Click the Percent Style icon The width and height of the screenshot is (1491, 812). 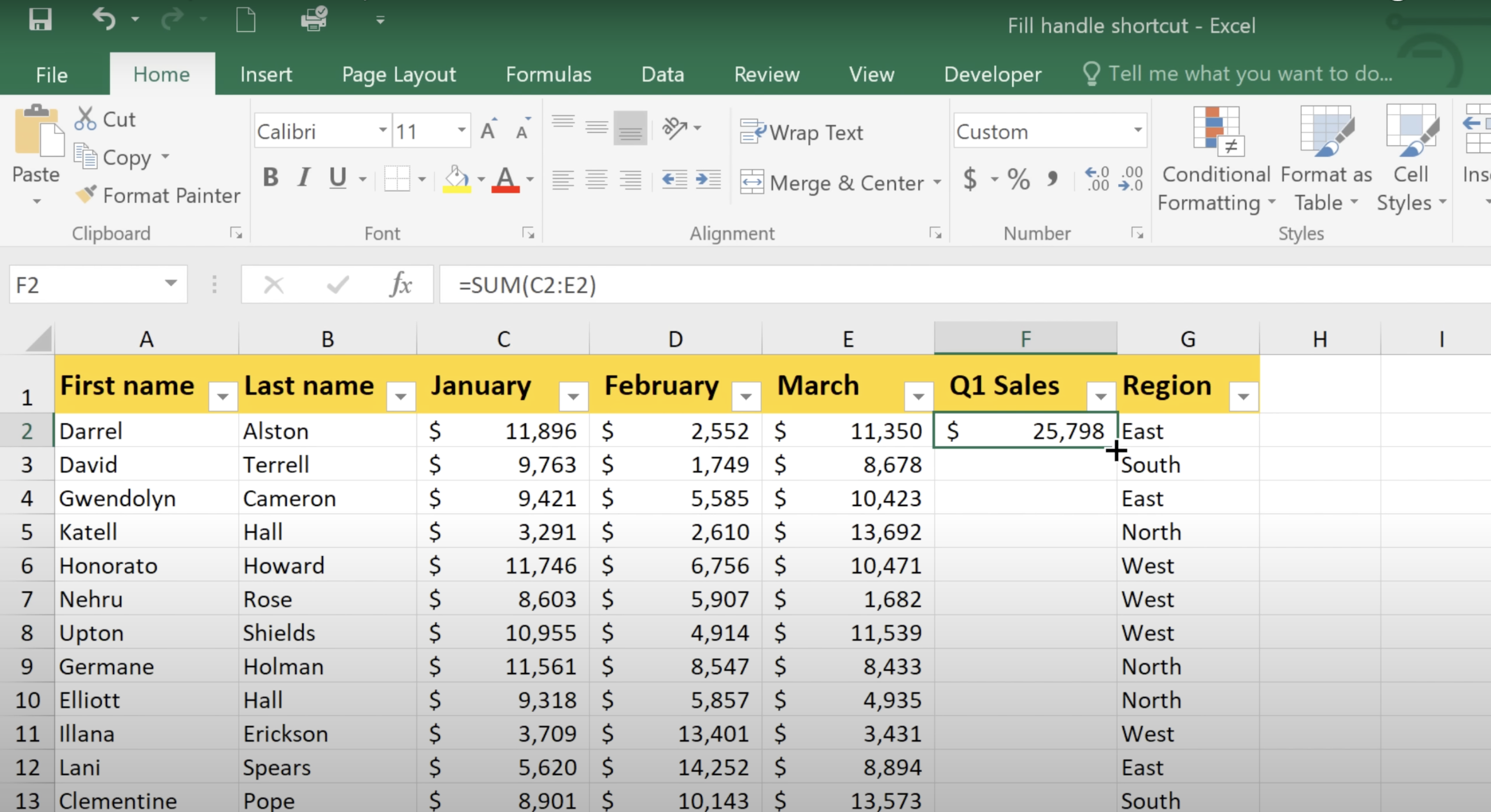pyautogui.click(x=1018, y=179)
